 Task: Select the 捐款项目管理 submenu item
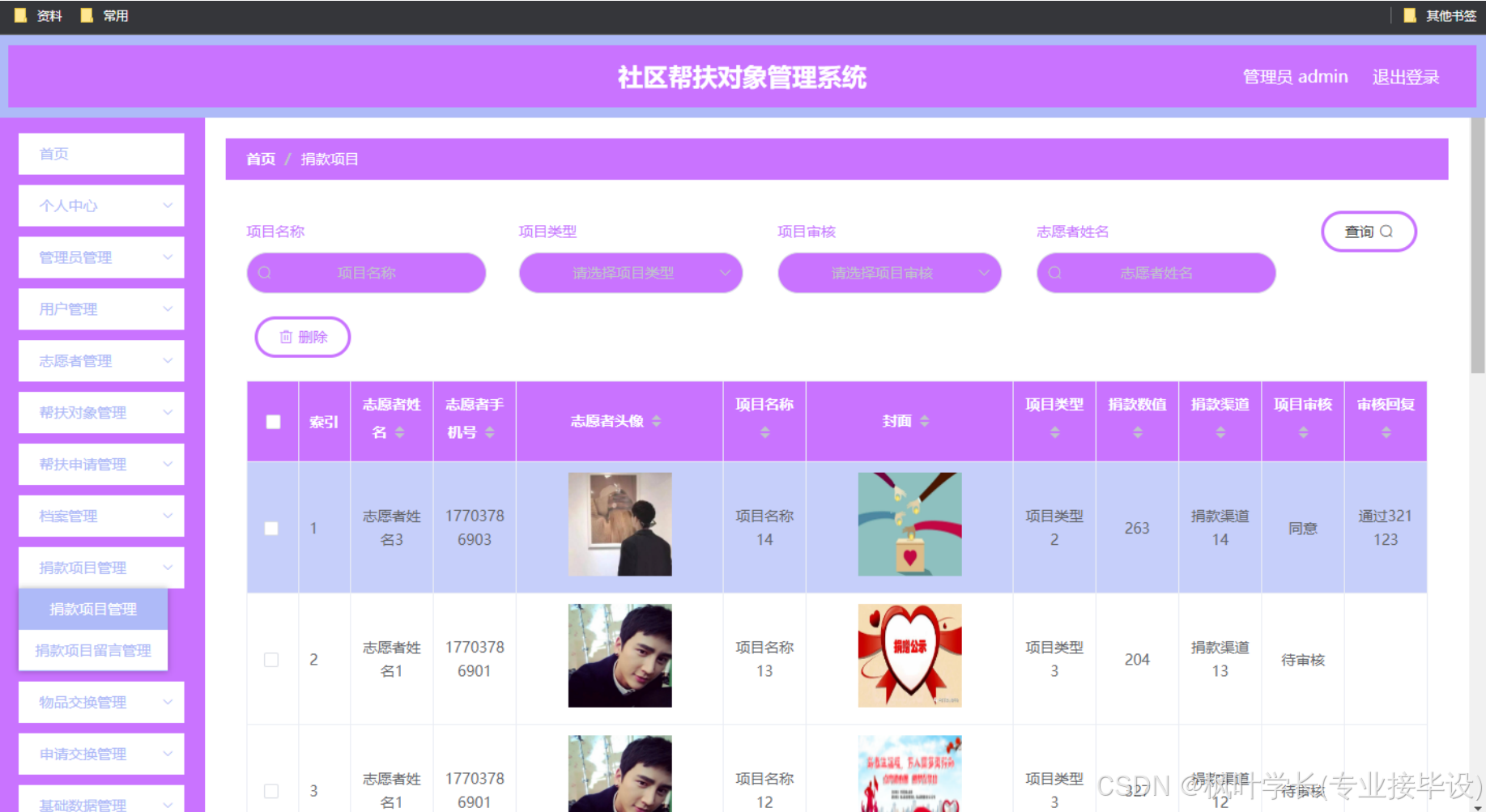(x=93, y=609)
